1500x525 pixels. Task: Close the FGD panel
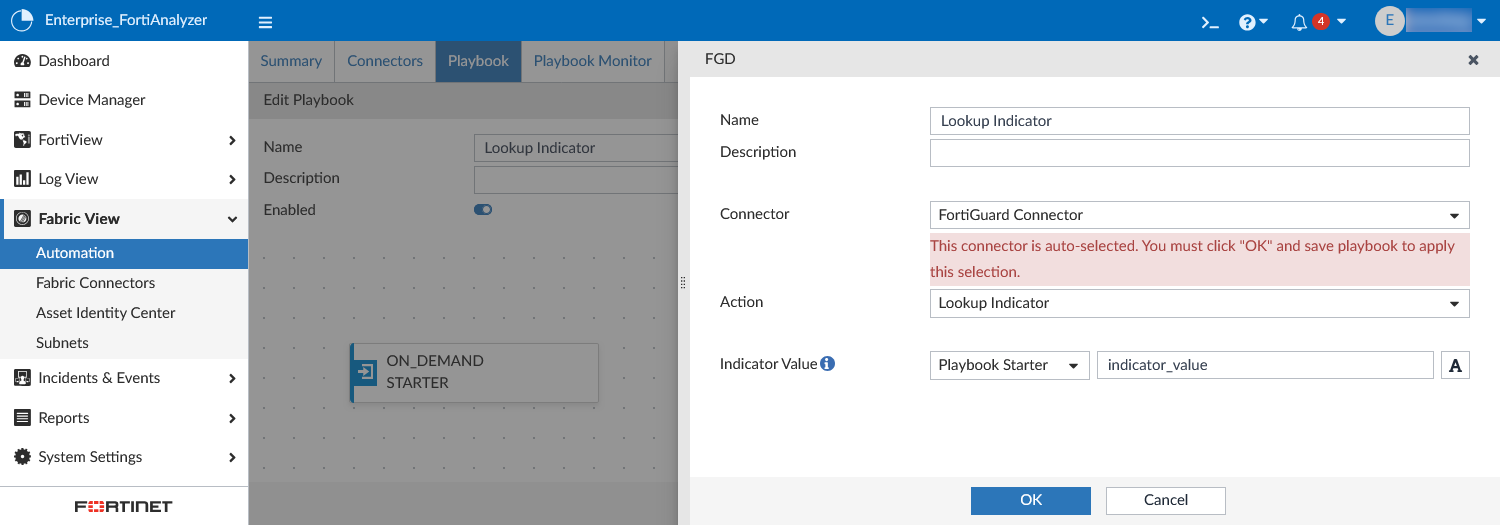coord(1473,60)
